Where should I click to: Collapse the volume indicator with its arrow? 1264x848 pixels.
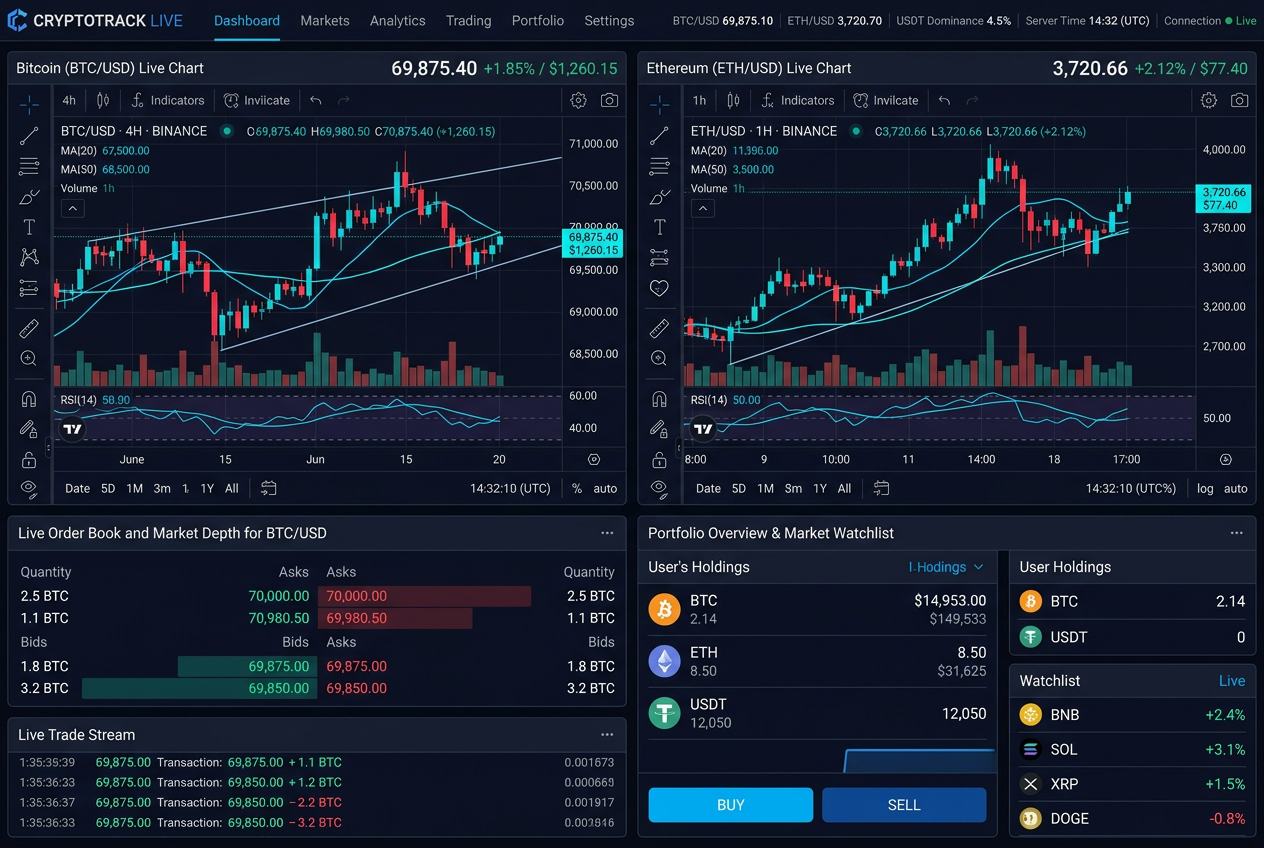(72, 208)
